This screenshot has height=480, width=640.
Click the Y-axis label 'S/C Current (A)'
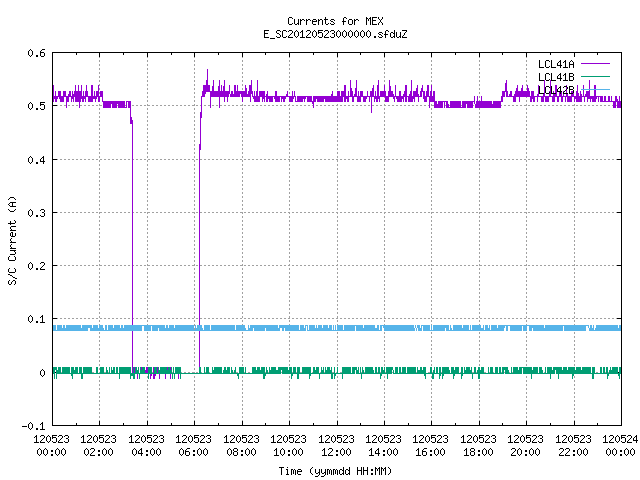click(x=12, y=240)
